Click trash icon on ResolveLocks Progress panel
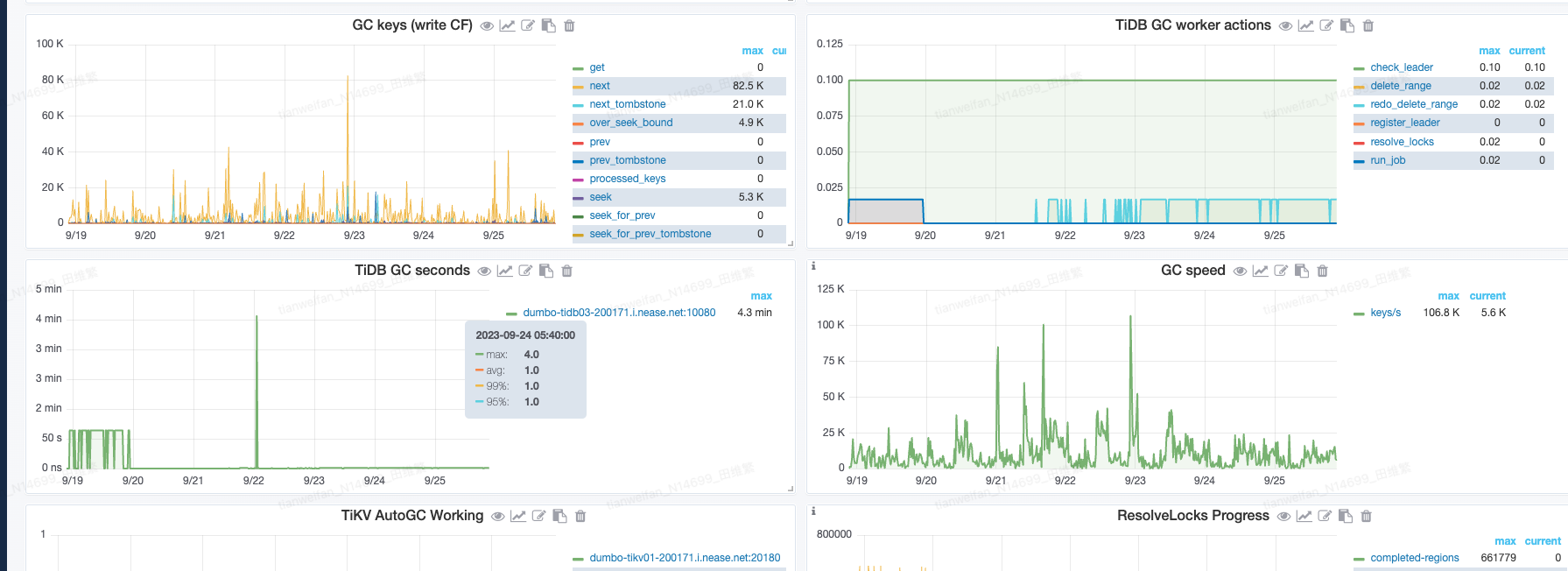The image size is (1568, 571). tap(1366, 517)
